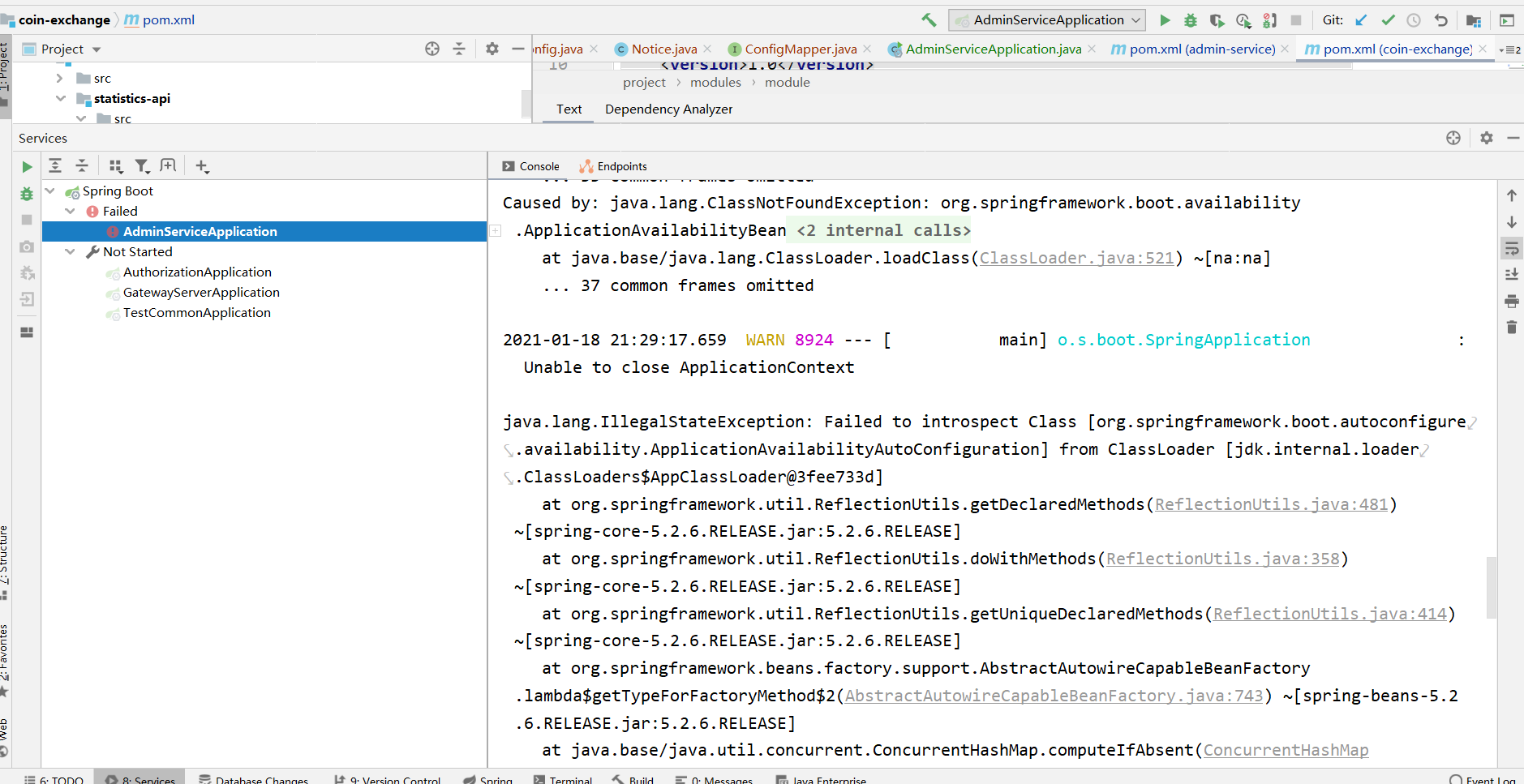Collapse the Failed group node

pyautogui.click(x=71, y=211)
